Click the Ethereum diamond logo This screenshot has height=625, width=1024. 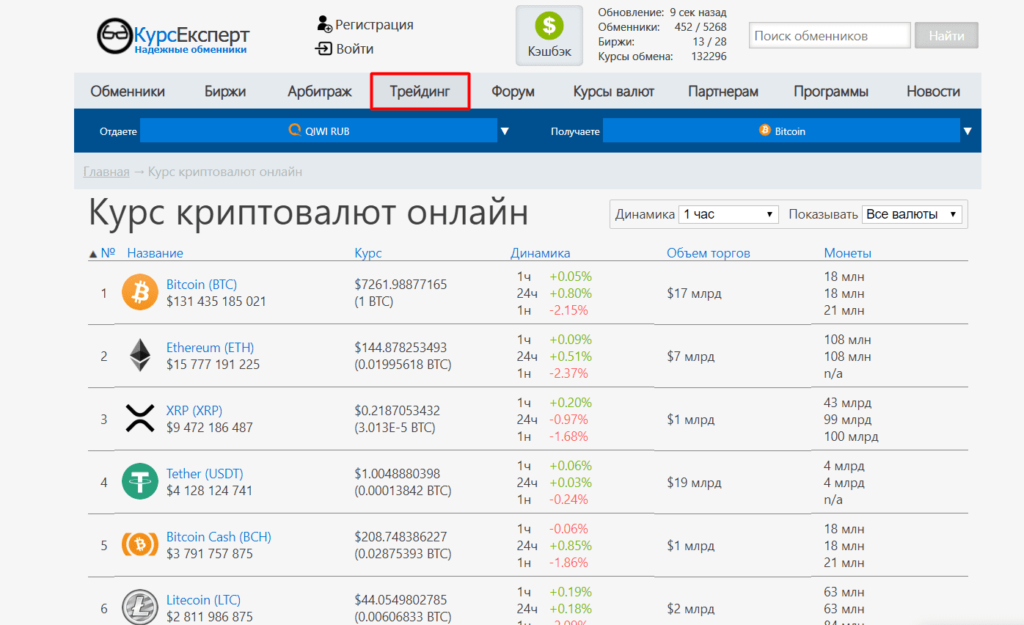(x=140, y=355)
